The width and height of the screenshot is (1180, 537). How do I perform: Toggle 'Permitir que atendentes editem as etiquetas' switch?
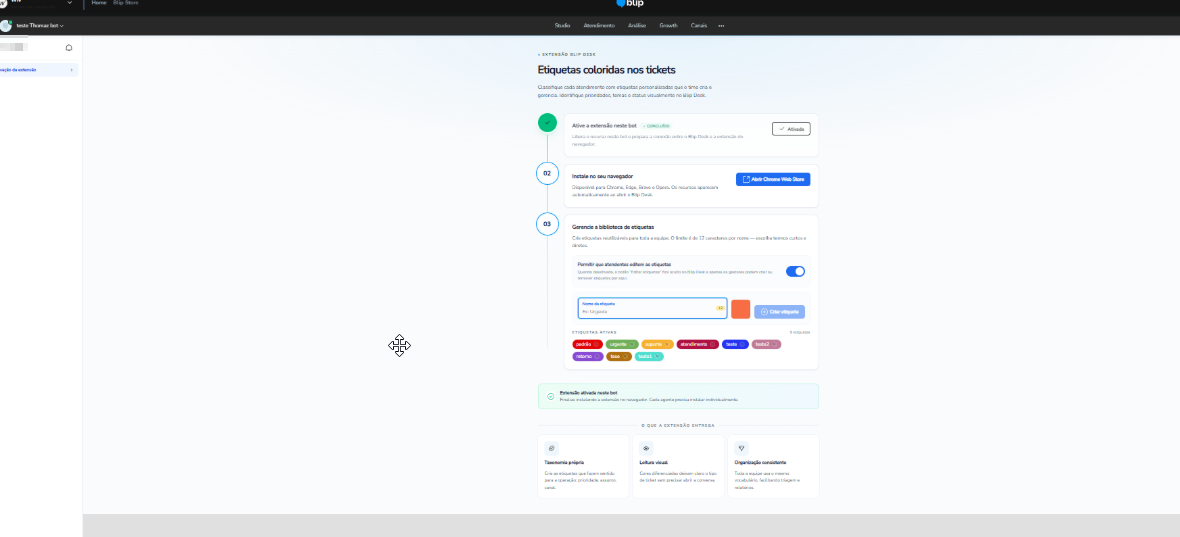pyautogui.click(x=795, y=271)
